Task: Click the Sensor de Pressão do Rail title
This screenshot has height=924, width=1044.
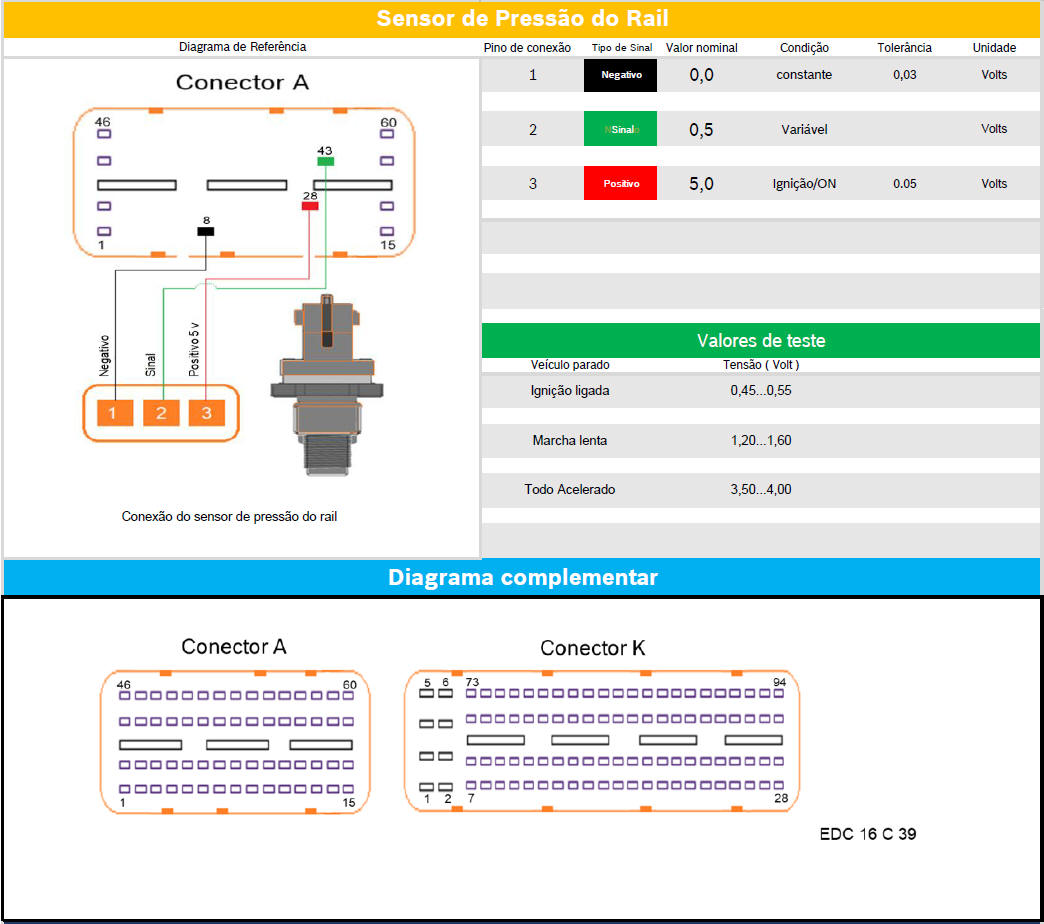Action: tap(522, 18)
